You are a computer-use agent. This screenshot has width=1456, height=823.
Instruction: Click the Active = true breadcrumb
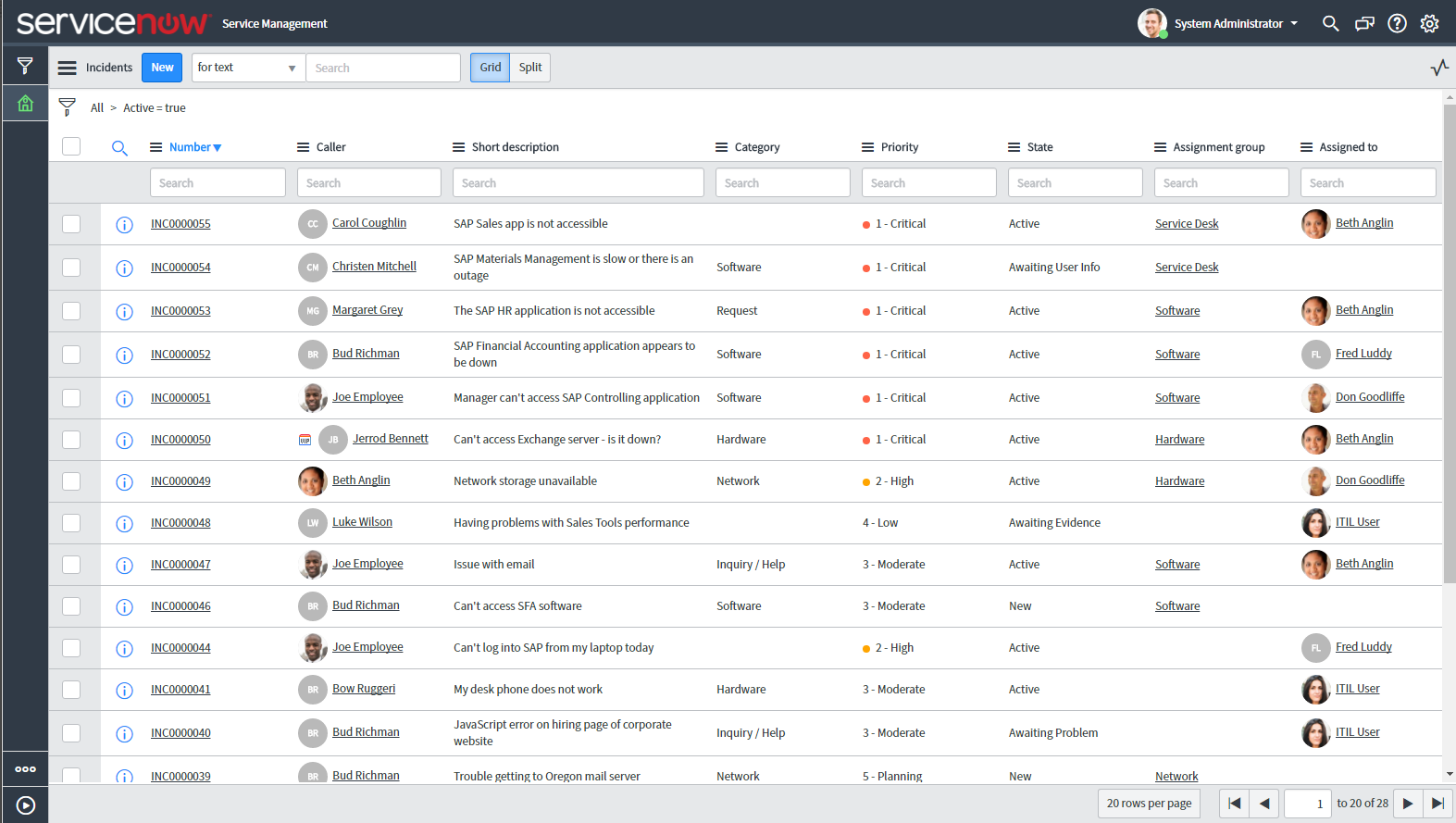(155, 108)
